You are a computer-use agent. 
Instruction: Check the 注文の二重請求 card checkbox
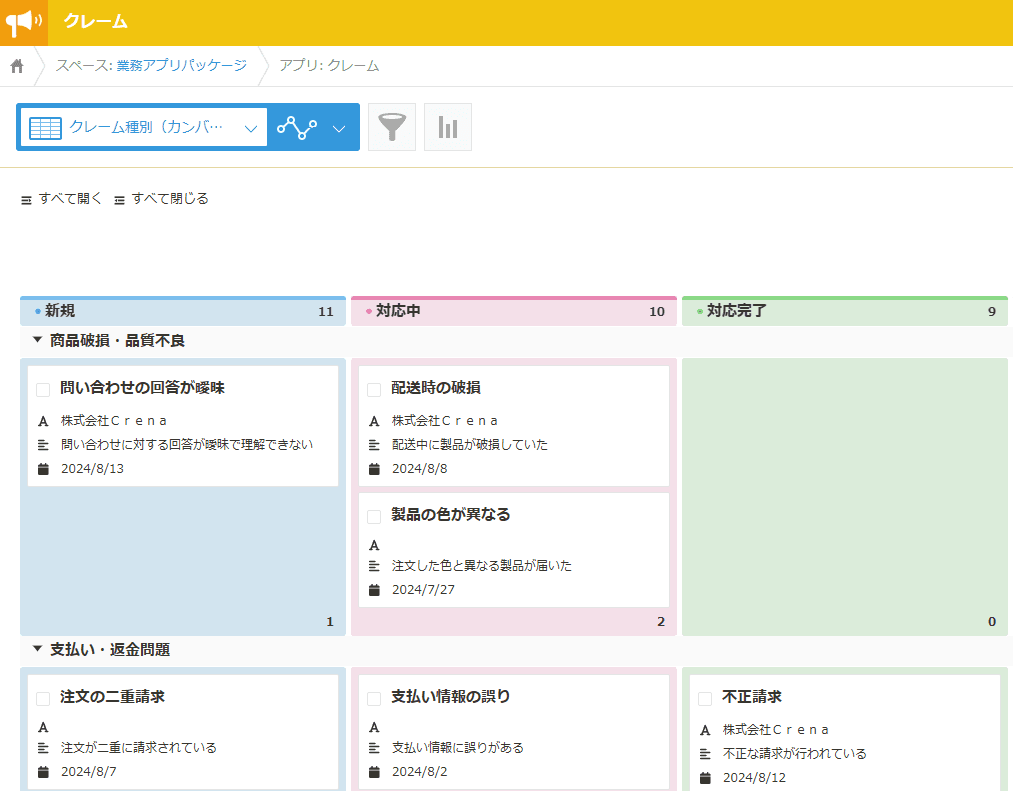[43, 699]
